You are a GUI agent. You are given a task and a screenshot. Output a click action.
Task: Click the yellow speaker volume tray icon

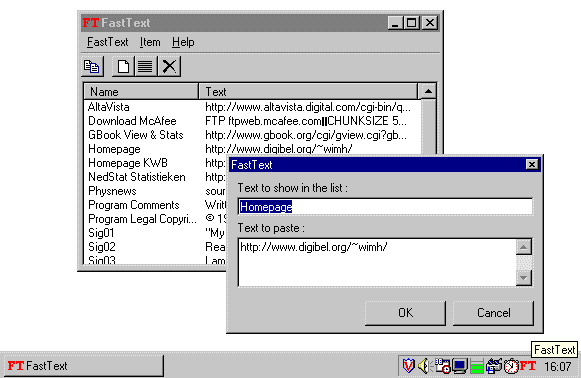(424, 366)
